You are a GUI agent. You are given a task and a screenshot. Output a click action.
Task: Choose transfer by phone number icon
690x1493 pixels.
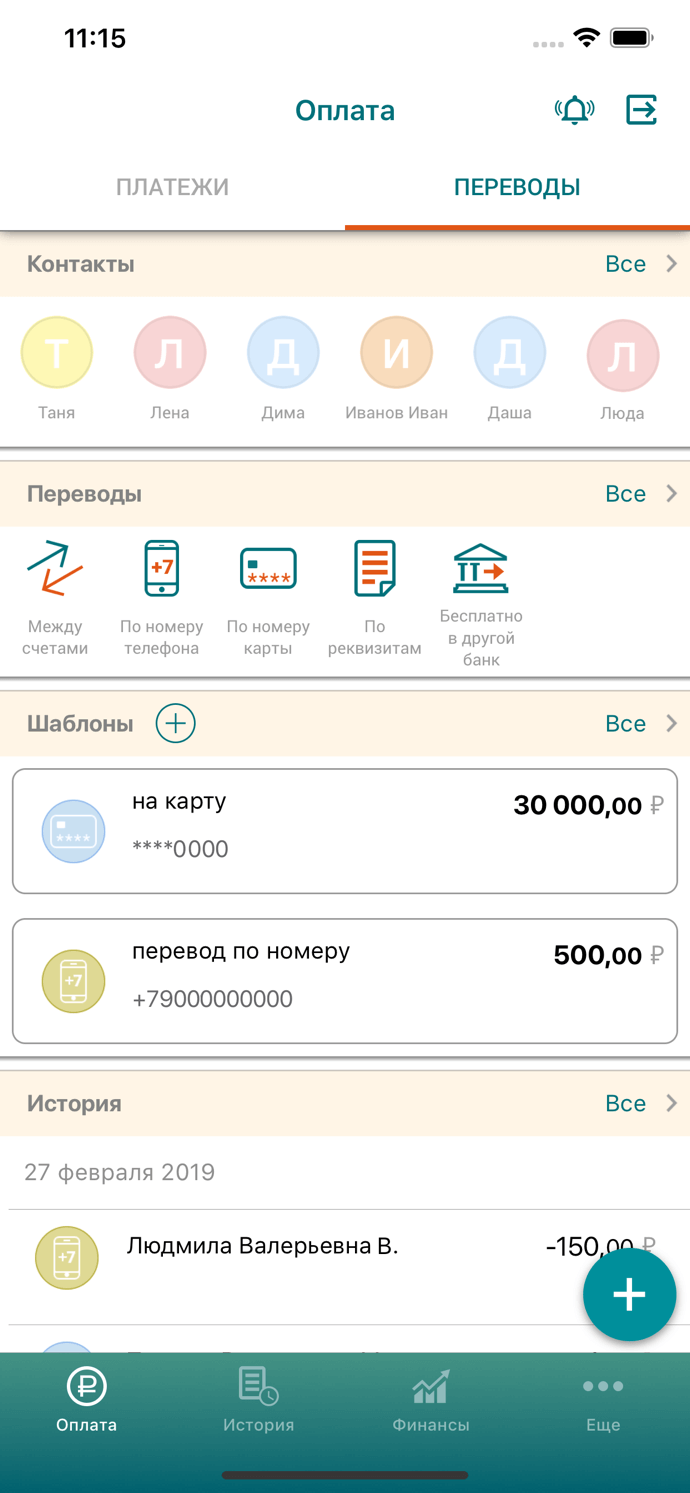pos(162,568)
